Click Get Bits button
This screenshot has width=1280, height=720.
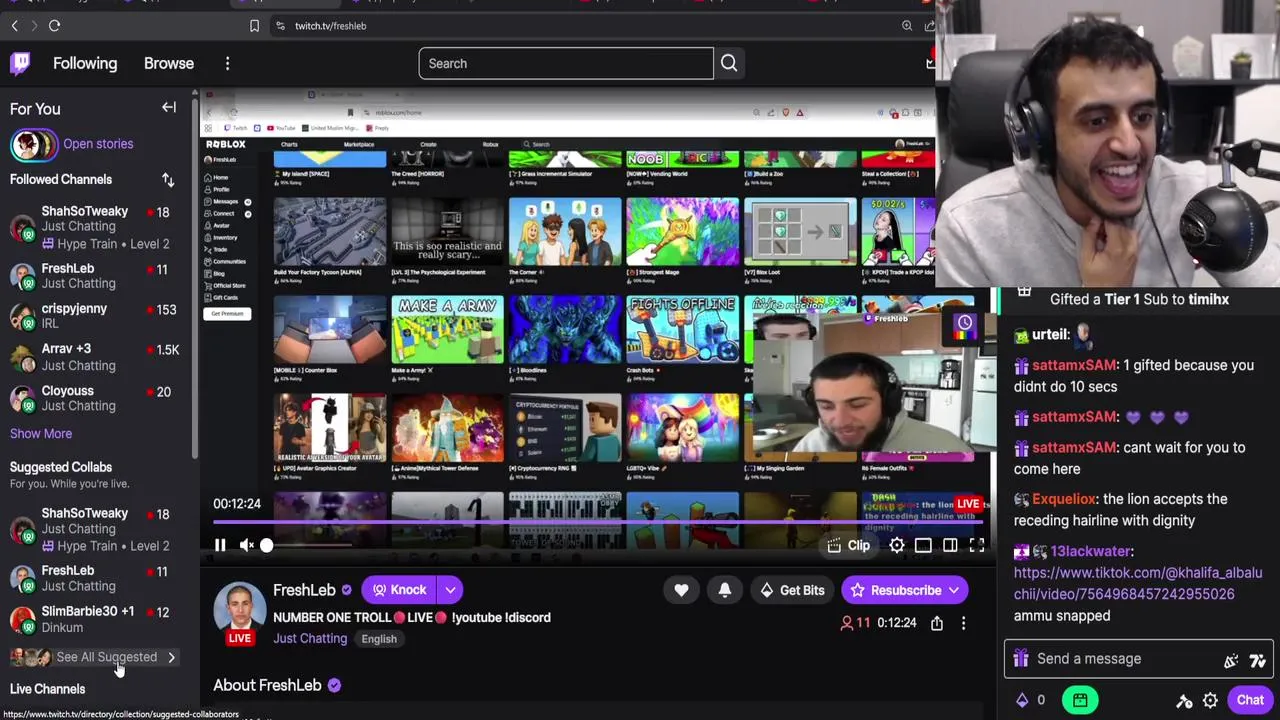[x=791, y=590]
